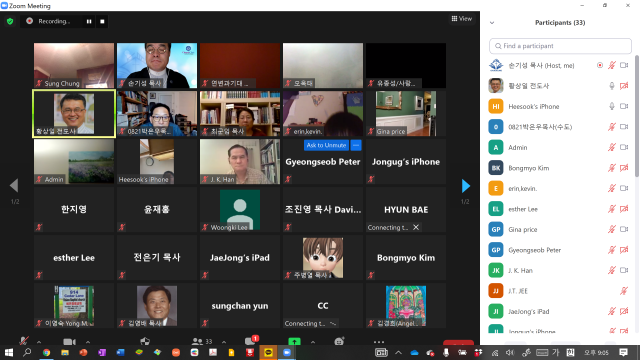
Task: Click Ask to Unmute on Gyeongseob Peter
Action: 326,145
